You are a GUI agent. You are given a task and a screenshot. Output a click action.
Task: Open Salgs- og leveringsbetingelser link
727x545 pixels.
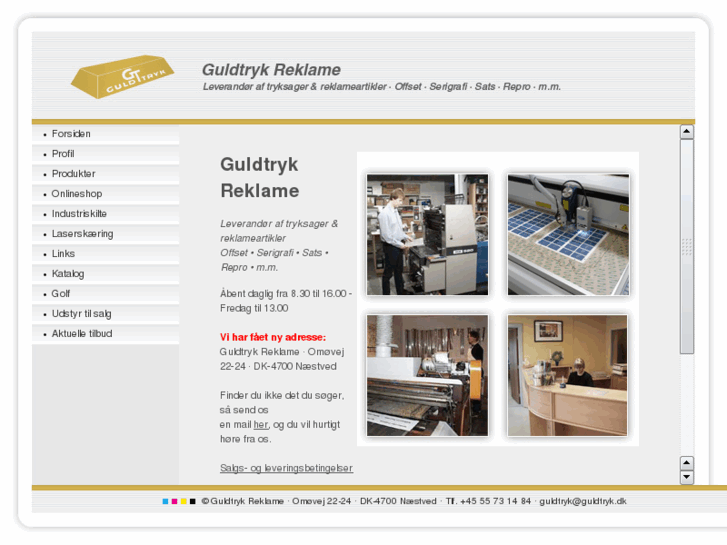point(287,468)
